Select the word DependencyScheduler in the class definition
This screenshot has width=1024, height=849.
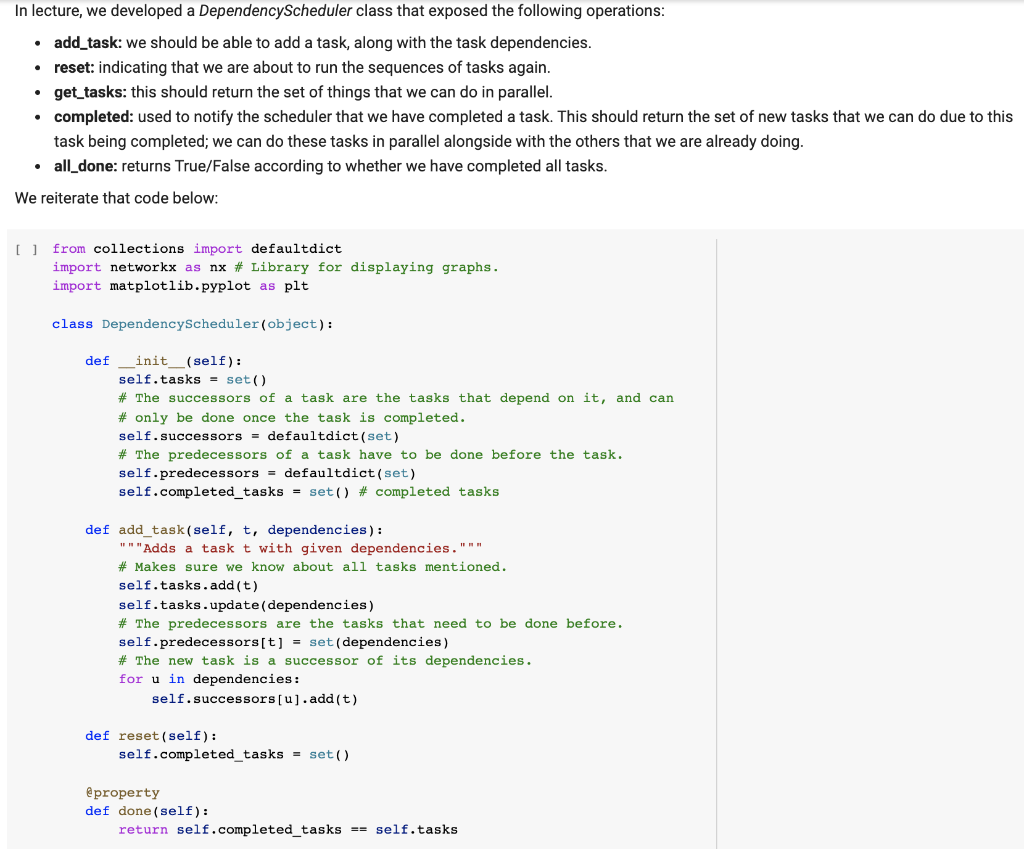coord(180,323)
